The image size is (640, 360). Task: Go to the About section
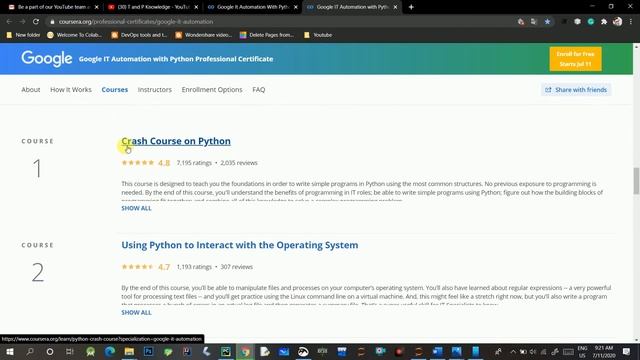click(31, 89)
